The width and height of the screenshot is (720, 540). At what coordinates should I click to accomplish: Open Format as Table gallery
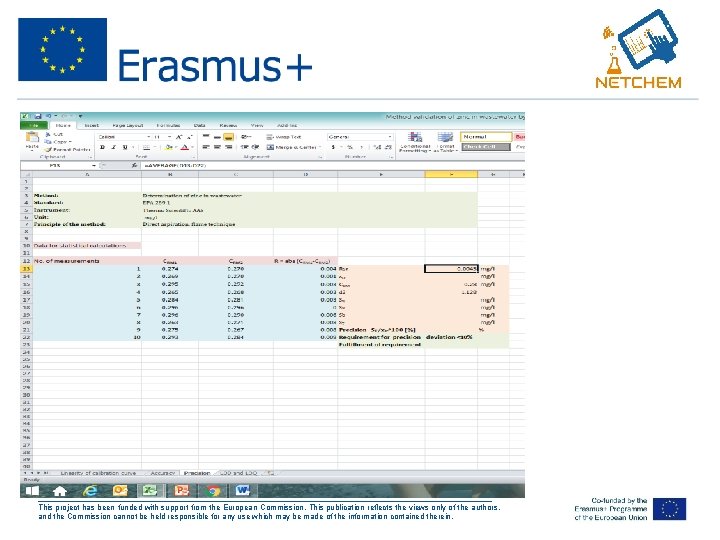(x=445, y=141)
